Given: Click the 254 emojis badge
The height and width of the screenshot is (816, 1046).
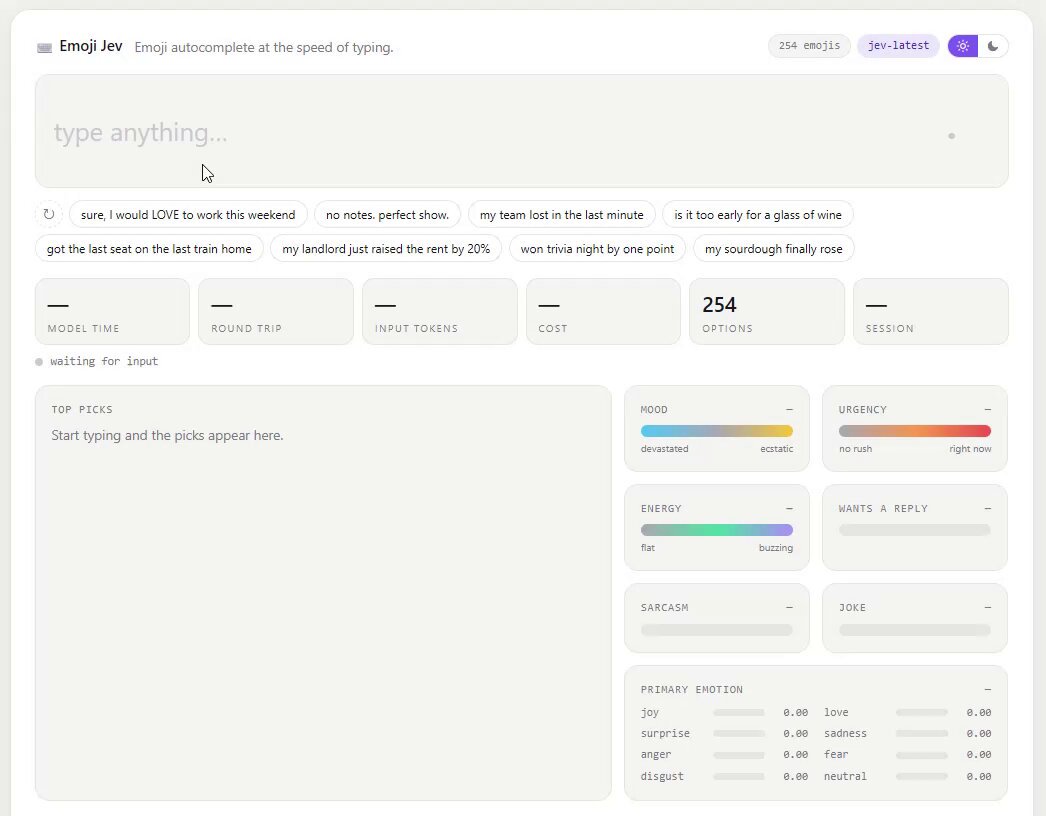Looking at the screenshot, I should pos(809,46).
